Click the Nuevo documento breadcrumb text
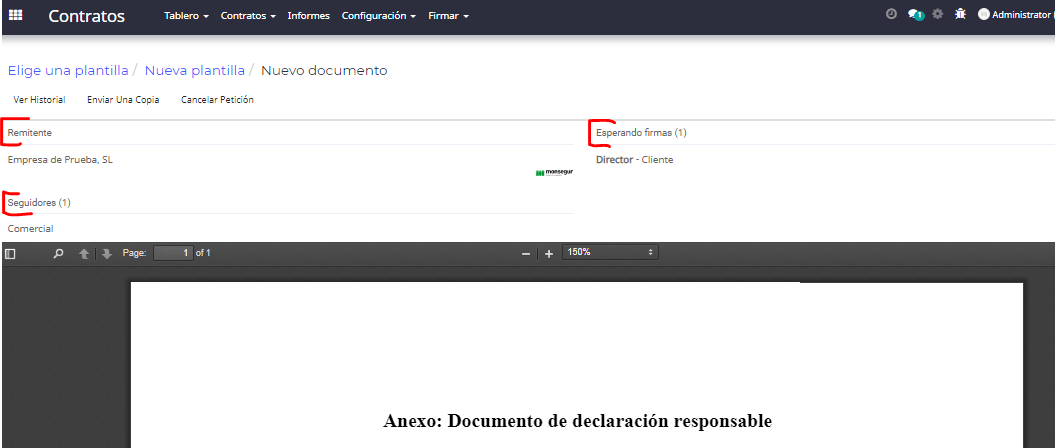The height and width of the screenshot is (448, 1055). [x=324, y=71]
